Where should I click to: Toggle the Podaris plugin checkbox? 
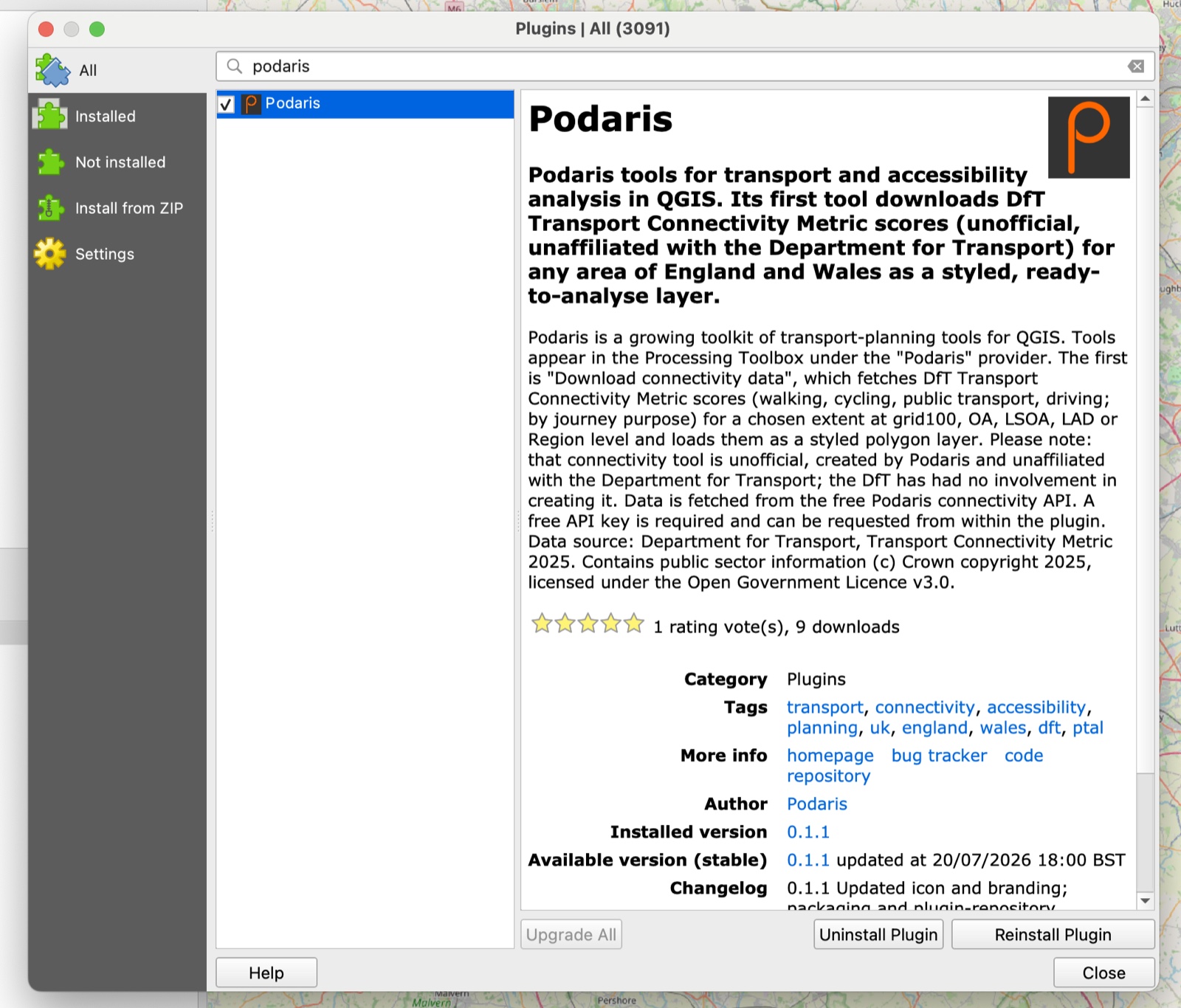tap(227, 104)
